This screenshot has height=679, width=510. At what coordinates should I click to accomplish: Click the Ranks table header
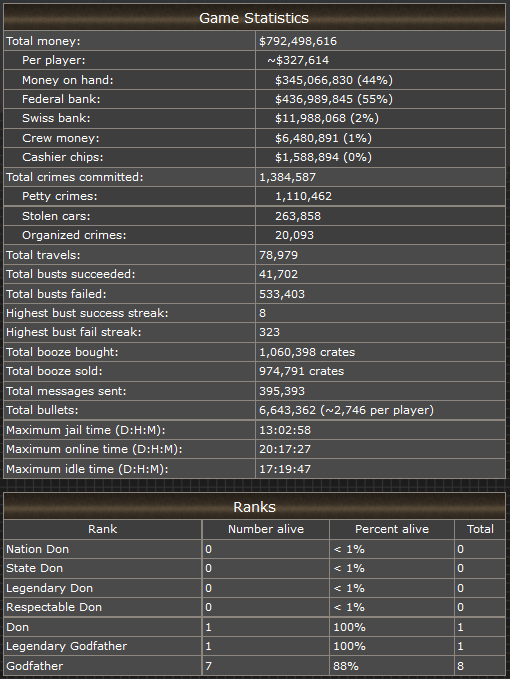[x=254, y=507]
